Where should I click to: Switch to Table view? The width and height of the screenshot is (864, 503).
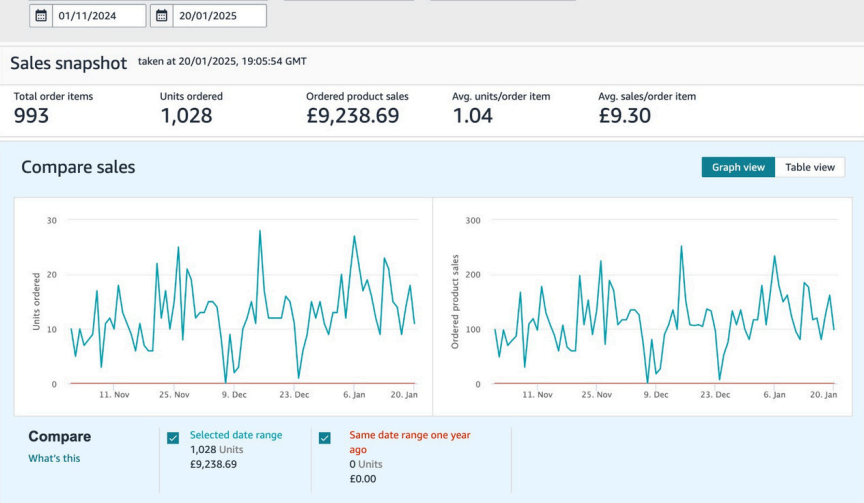point(810,167)
